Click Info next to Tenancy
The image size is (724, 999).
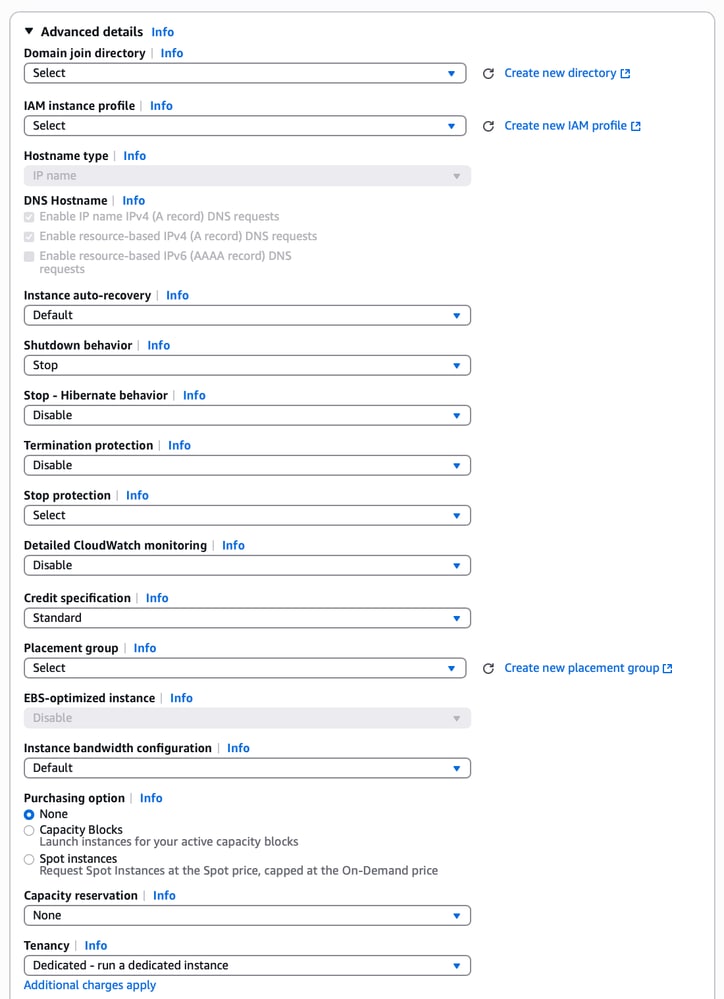[x=95, y=945]
